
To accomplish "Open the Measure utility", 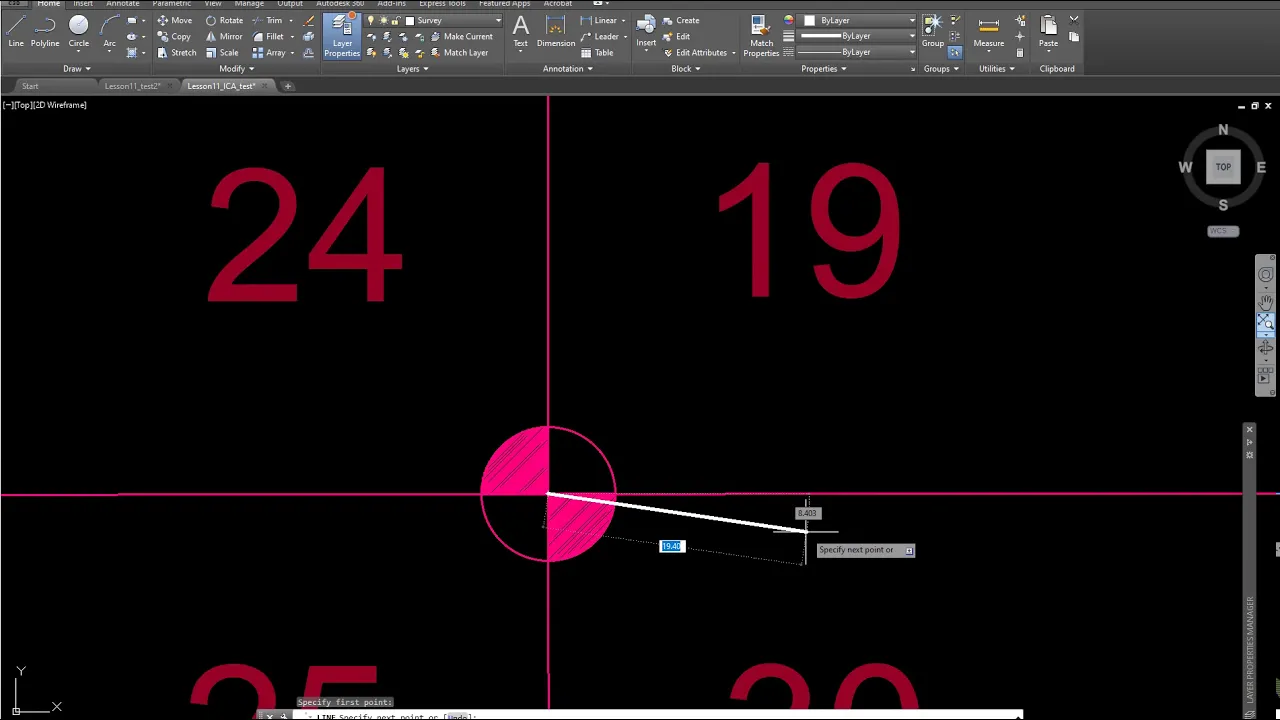I will [988, 31].
